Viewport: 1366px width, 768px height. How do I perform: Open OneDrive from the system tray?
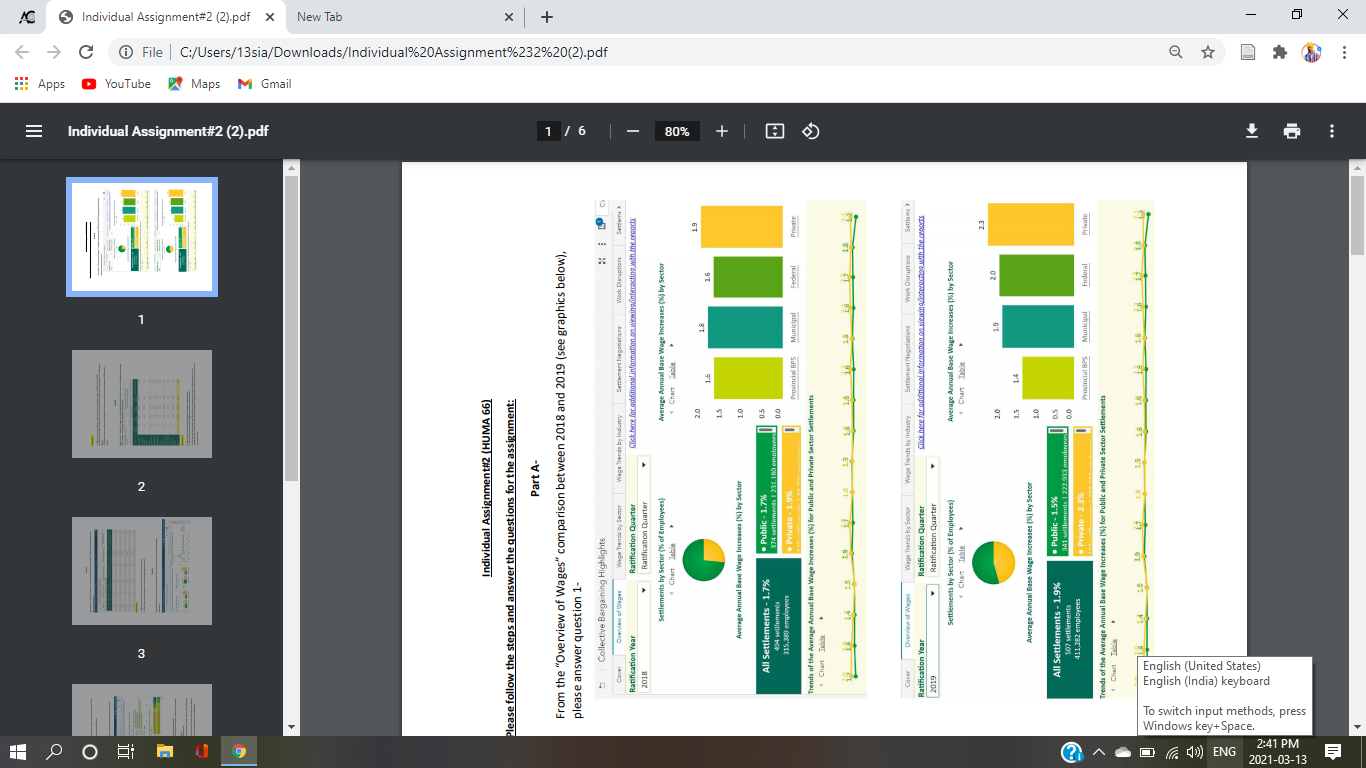(1122, 752)
